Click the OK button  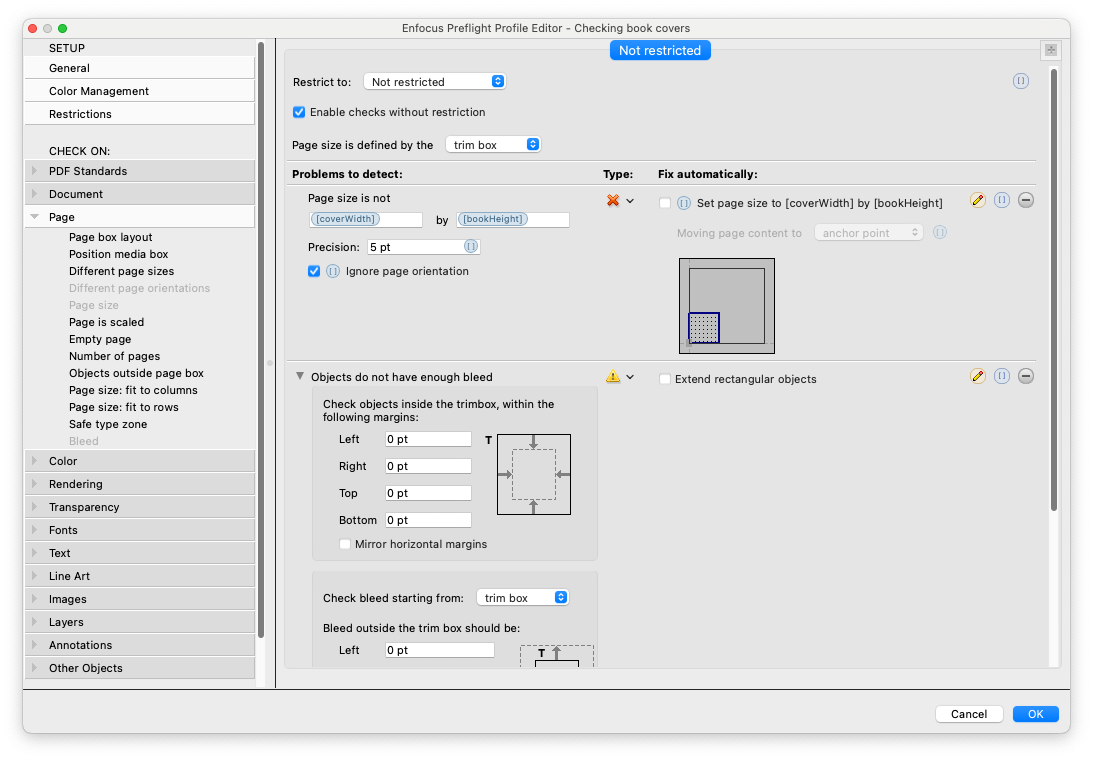click(1035, 714)
